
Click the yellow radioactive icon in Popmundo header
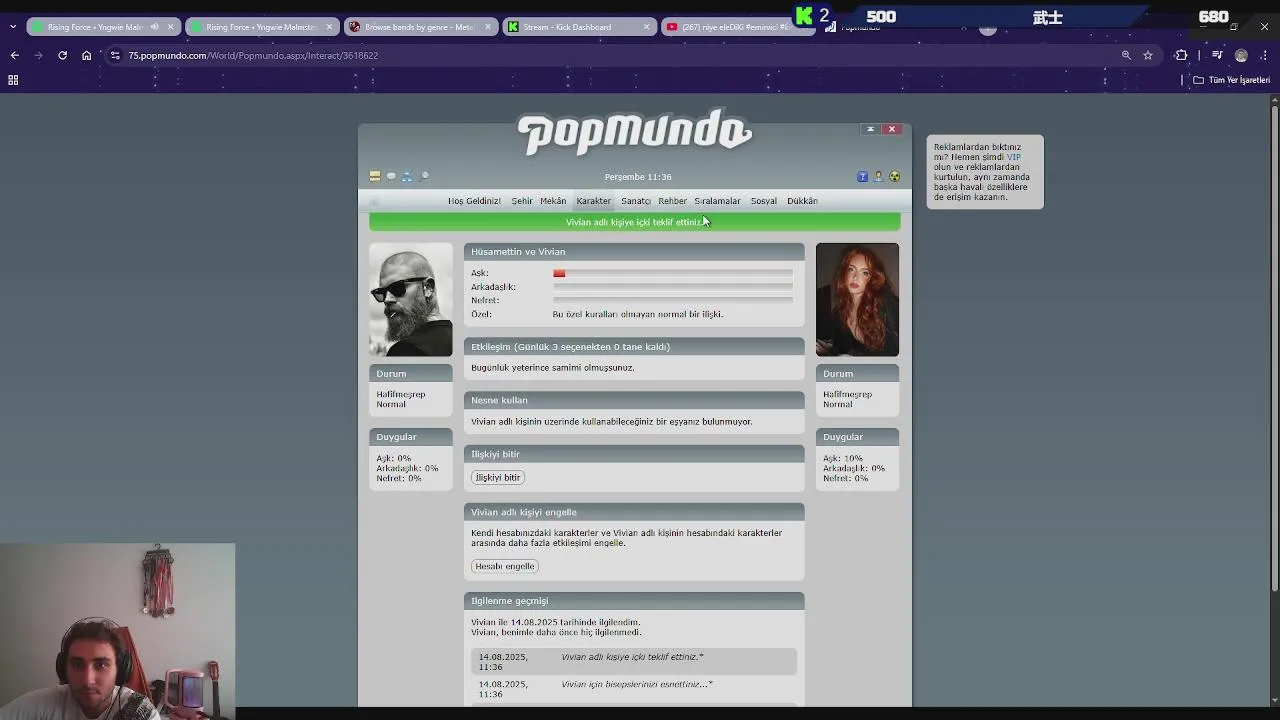pyautogui.click(x=894, y=177)
